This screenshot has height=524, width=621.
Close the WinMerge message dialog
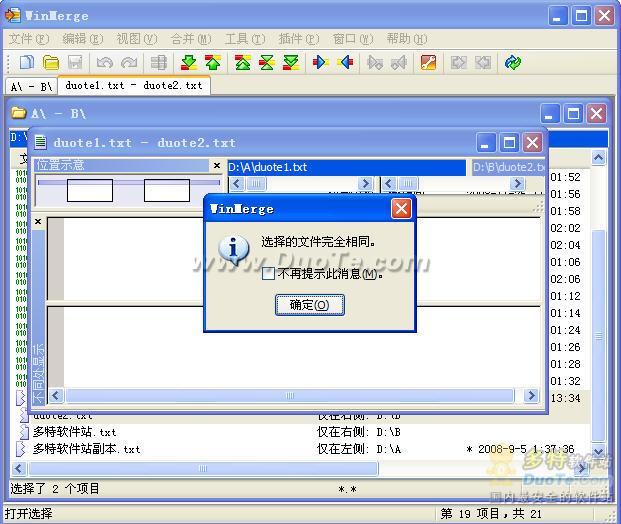401,208
